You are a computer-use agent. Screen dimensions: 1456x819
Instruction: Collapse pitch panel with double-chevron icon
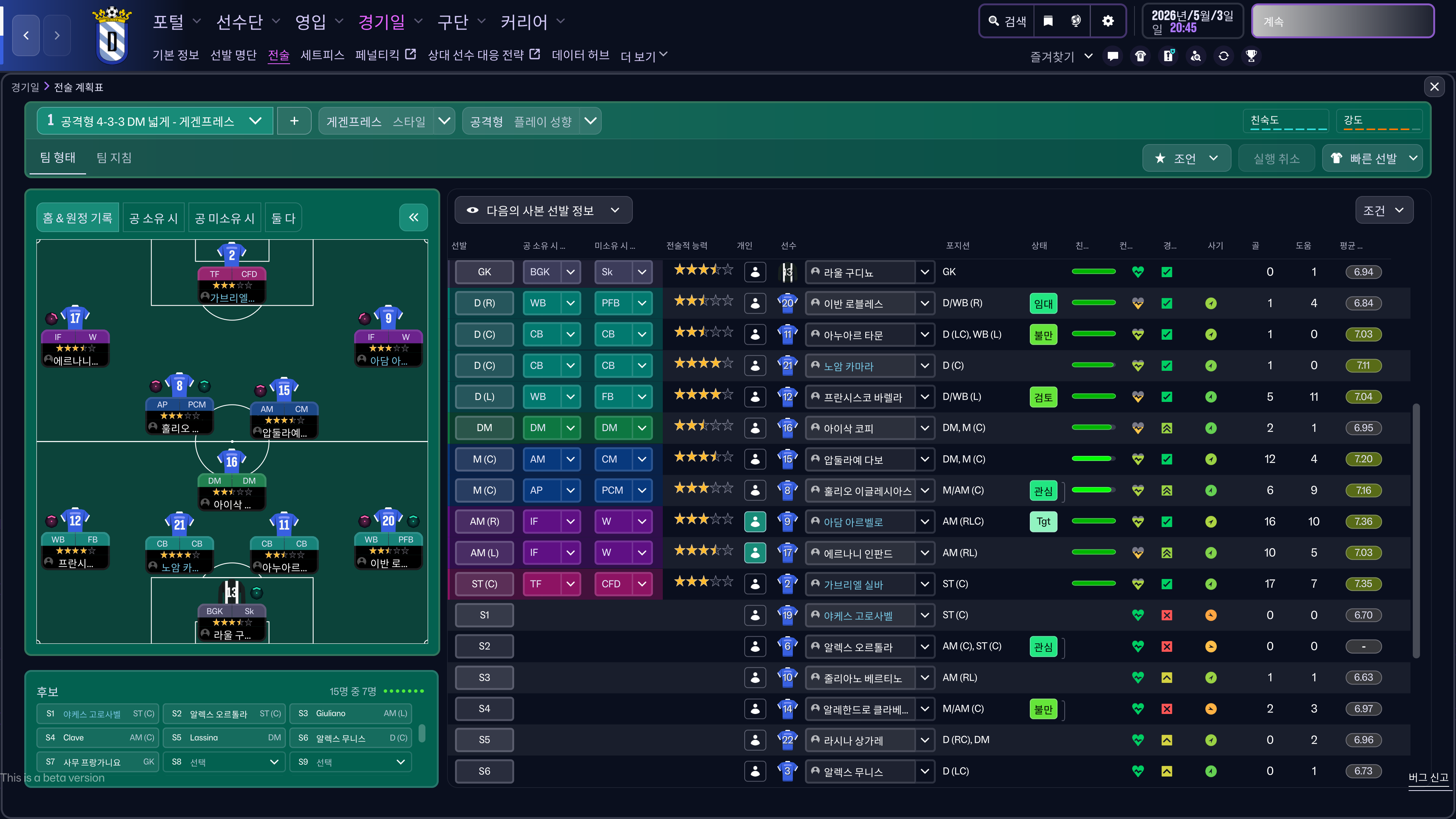413,218
